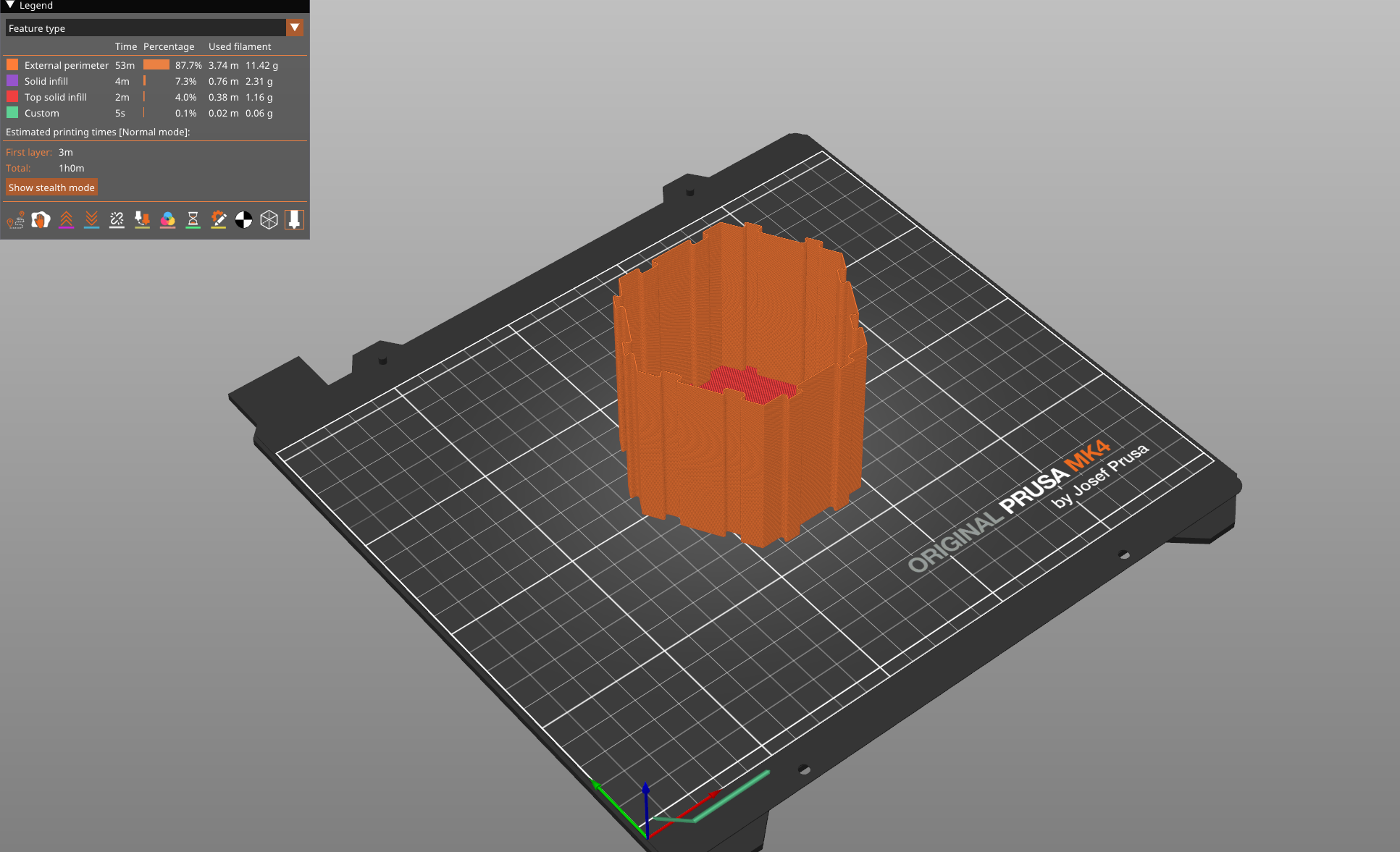Click the purple Solid infill swatch

click(x=12, y=81)
